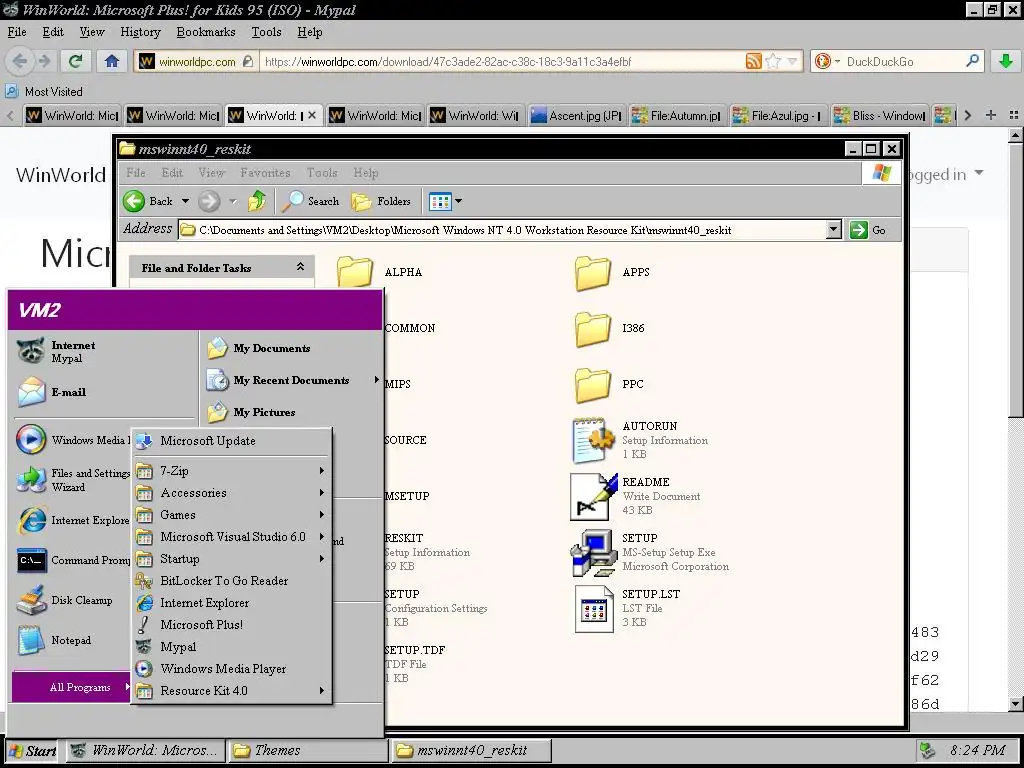The image size is (1024, 768).
Task: Open the browser Bookmarks menu
Action: pyautogui.click(x=206, y=32)
